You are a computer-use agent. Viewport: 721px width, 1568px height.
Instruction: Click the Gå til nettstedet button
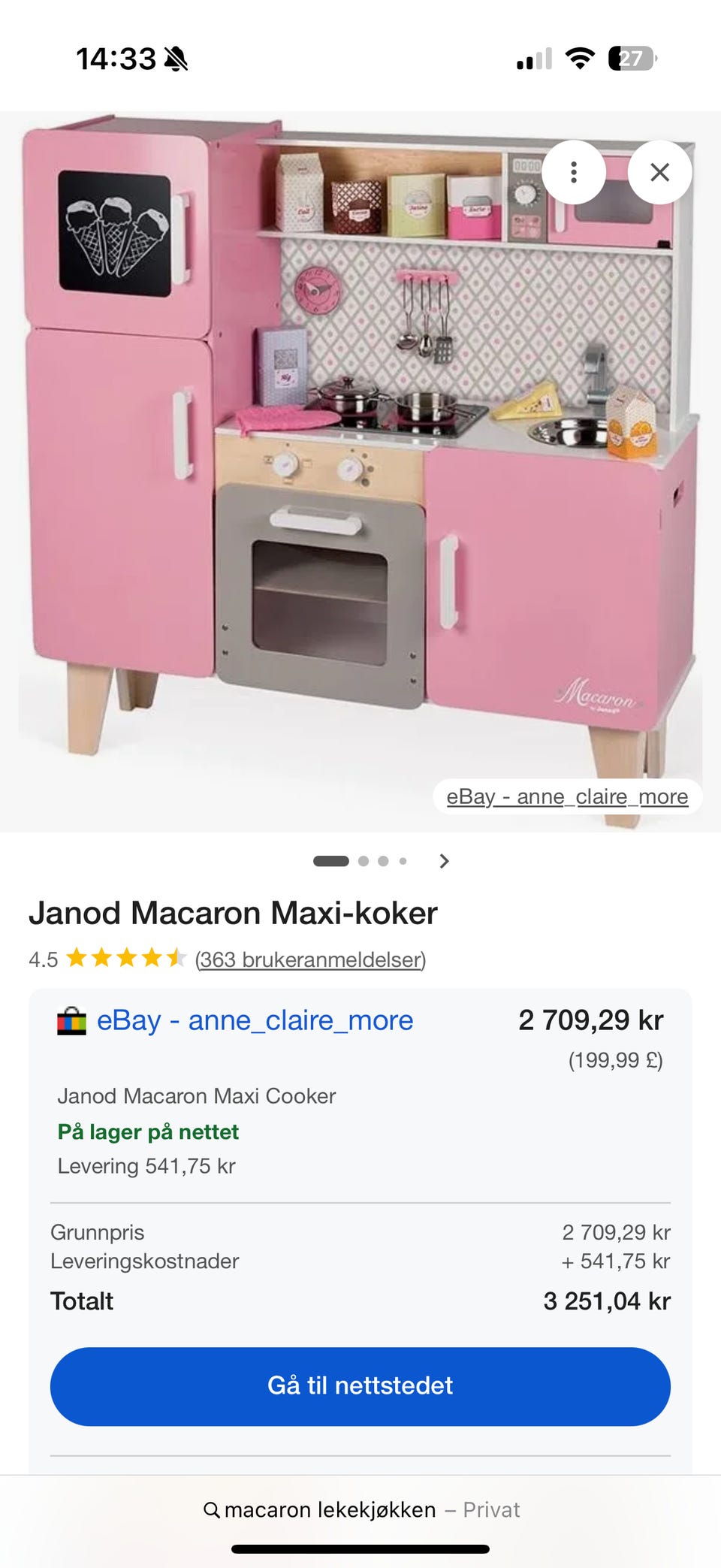point(360,1386)
